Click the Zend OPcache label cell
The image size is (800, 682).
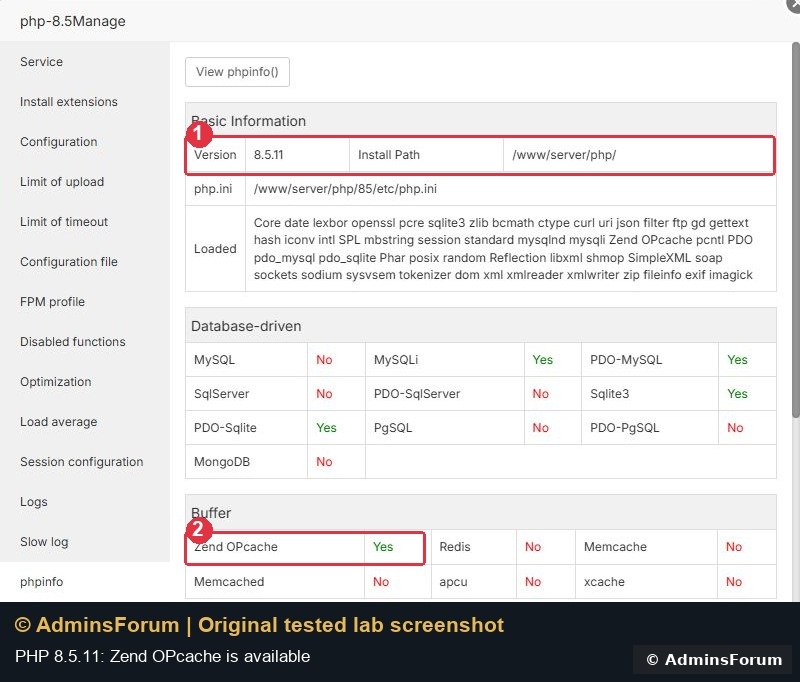(275, 547)
